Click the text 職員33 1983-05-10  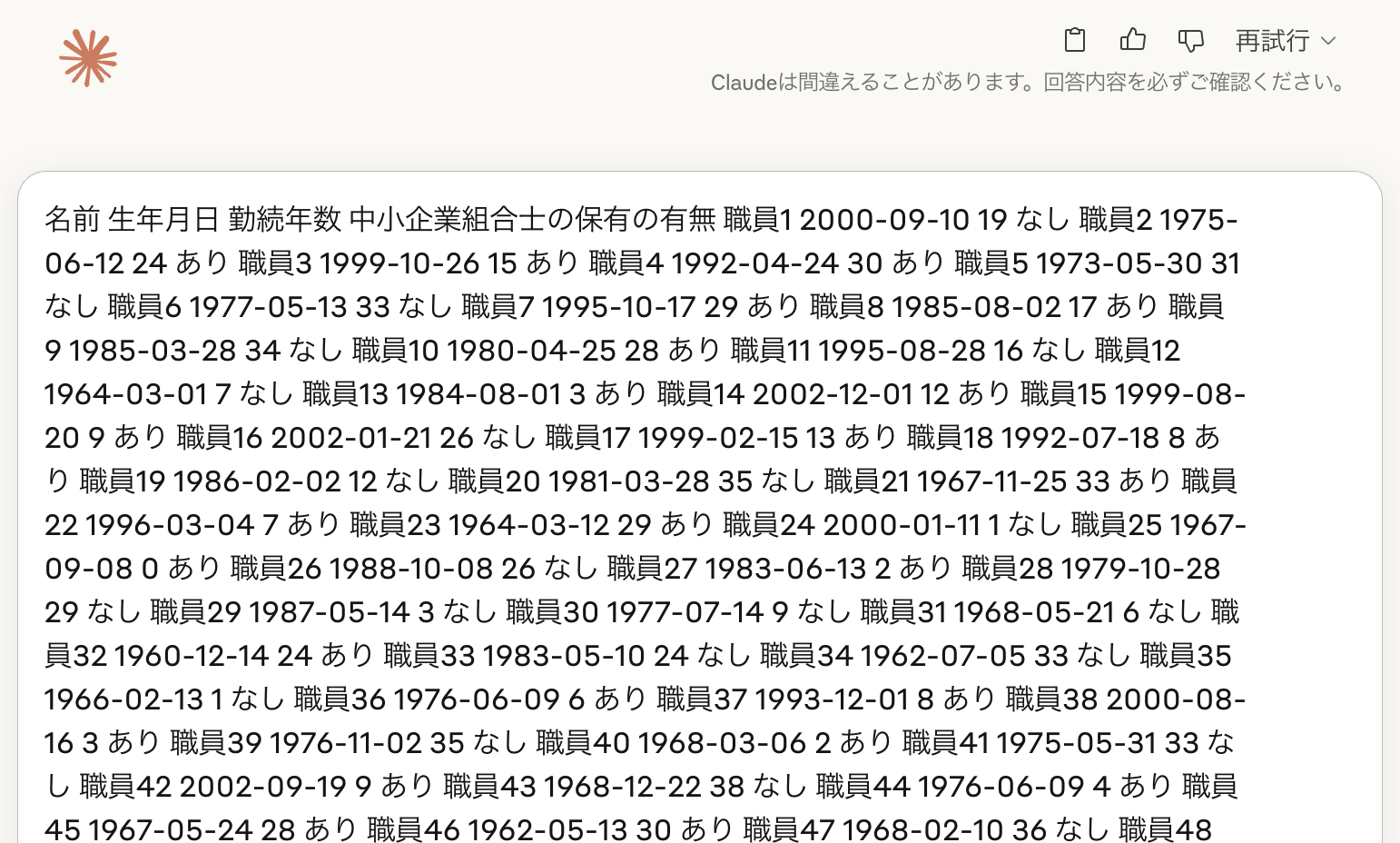[515, 655]
